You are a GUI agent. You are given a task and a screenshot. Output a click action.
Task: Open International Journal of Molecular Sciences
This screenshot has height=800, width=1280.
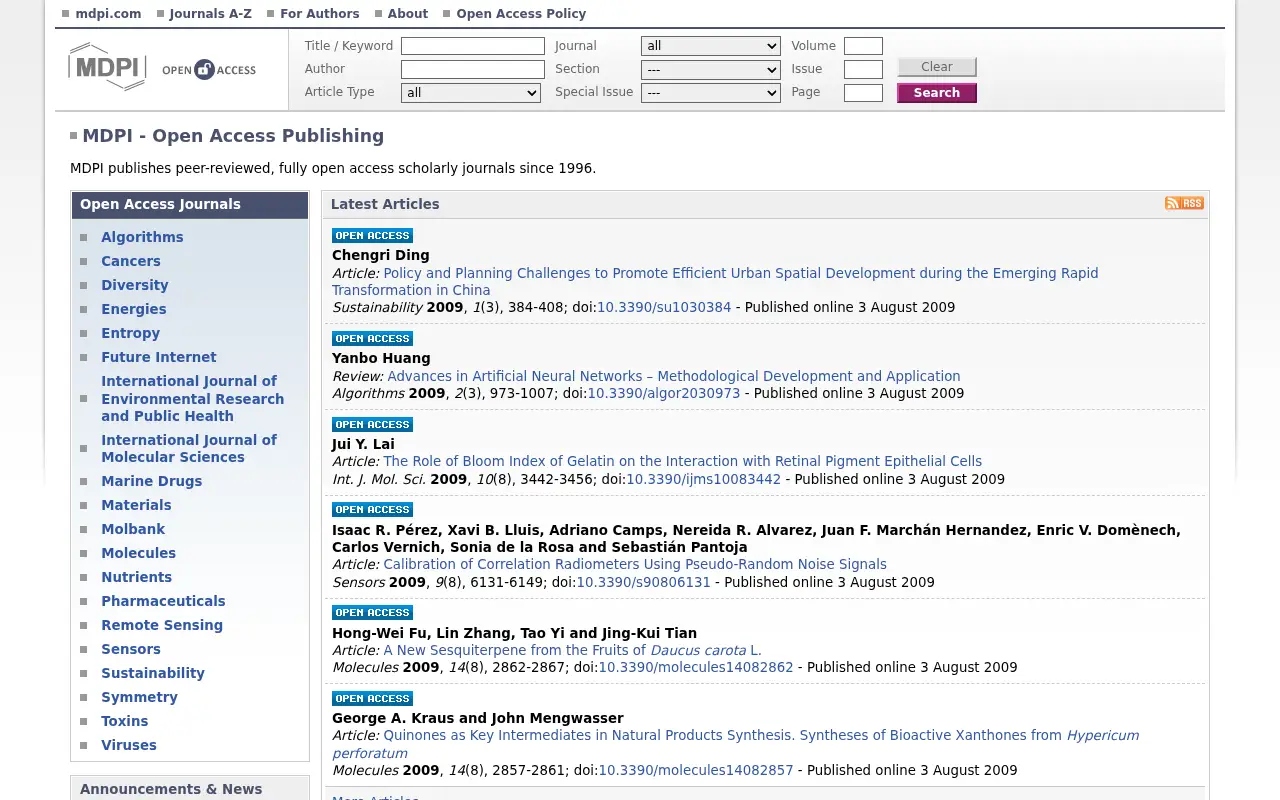click(189, 449)
